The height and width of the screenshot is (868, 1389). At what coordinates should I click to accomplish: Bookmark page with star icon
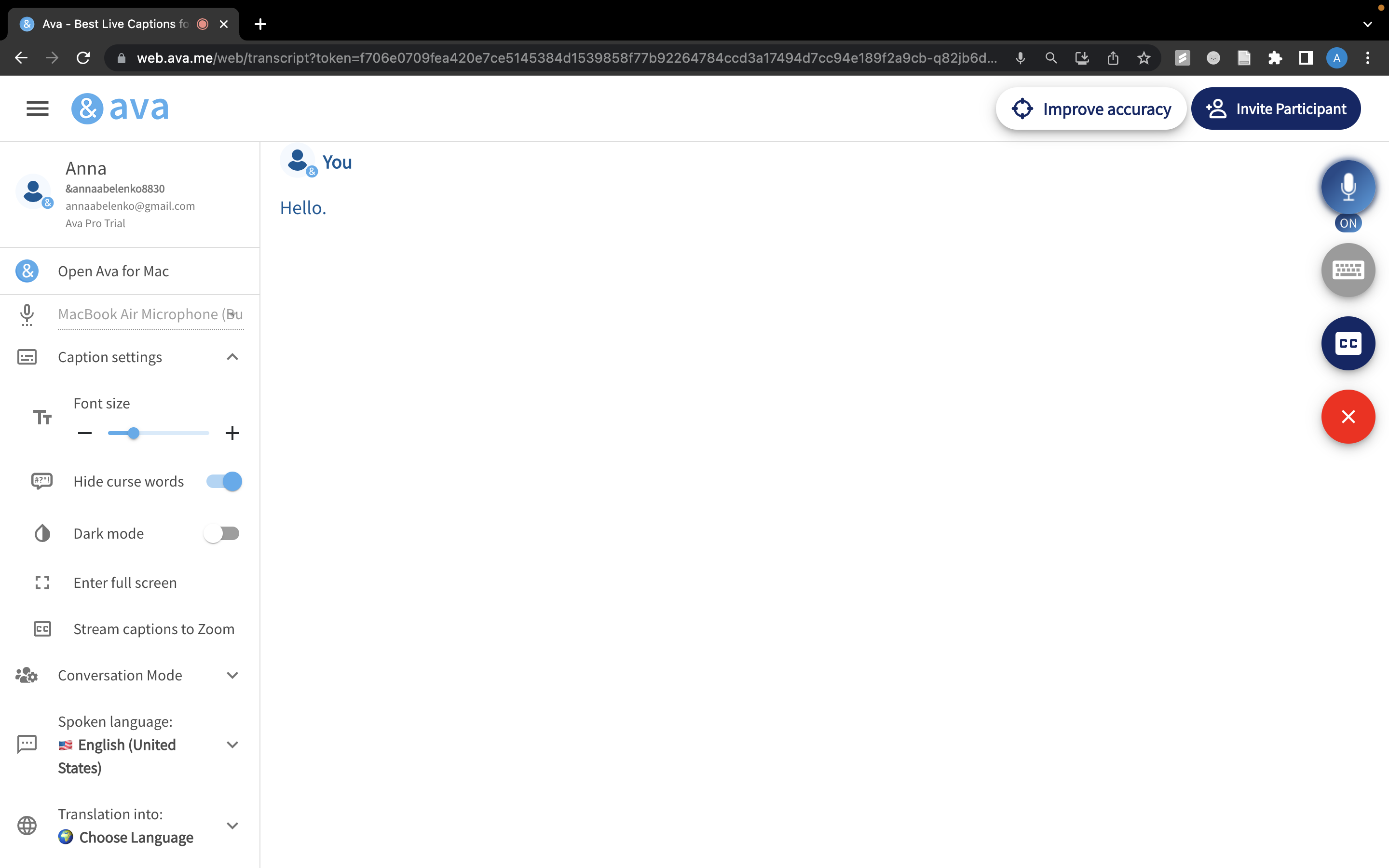tap(1144, 58)
